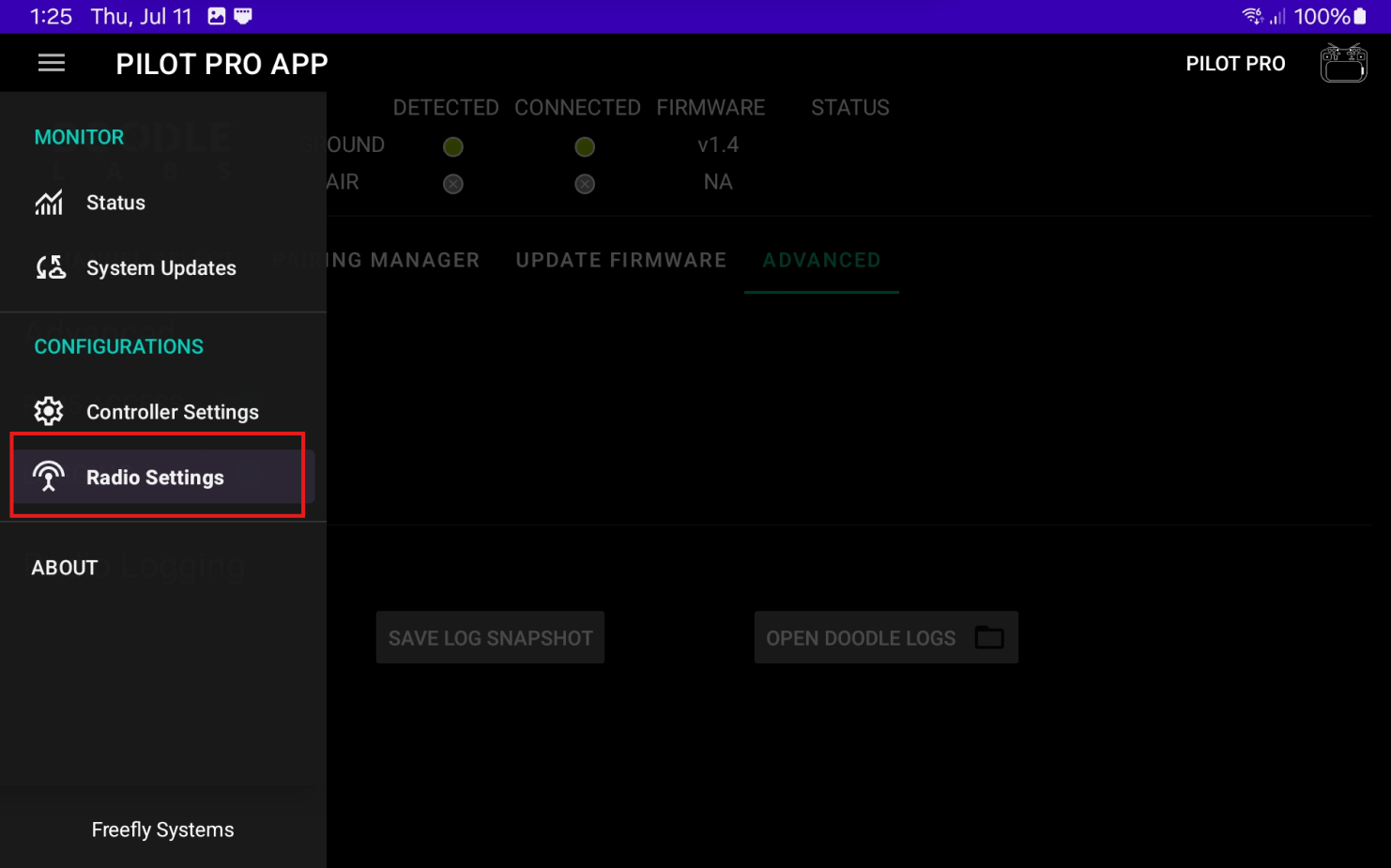Tap the controller icon beside PILOT PRO
The height and width of the screenshot is (868, 1391).
coord(1343,64)
